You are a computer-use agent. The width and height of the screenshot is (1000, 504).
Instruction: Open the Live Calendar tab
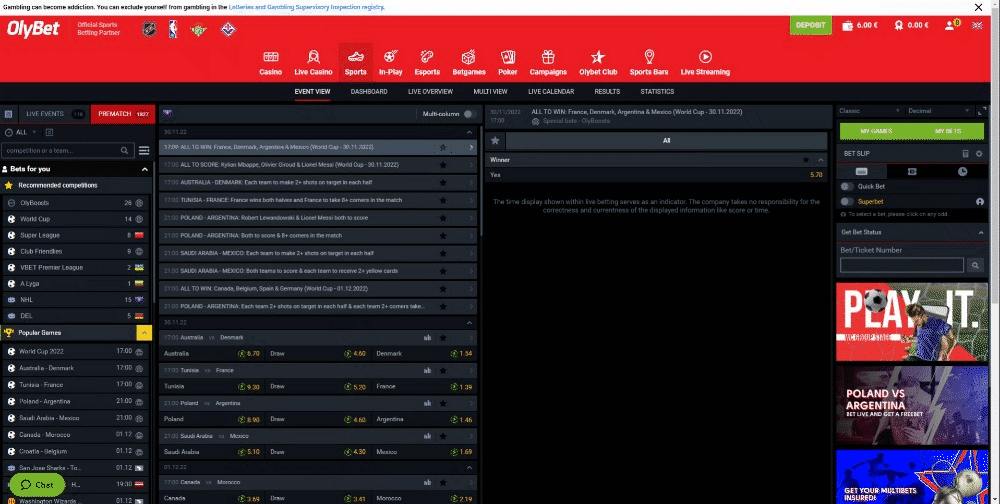pyautogui.click(x=551, y=92)
